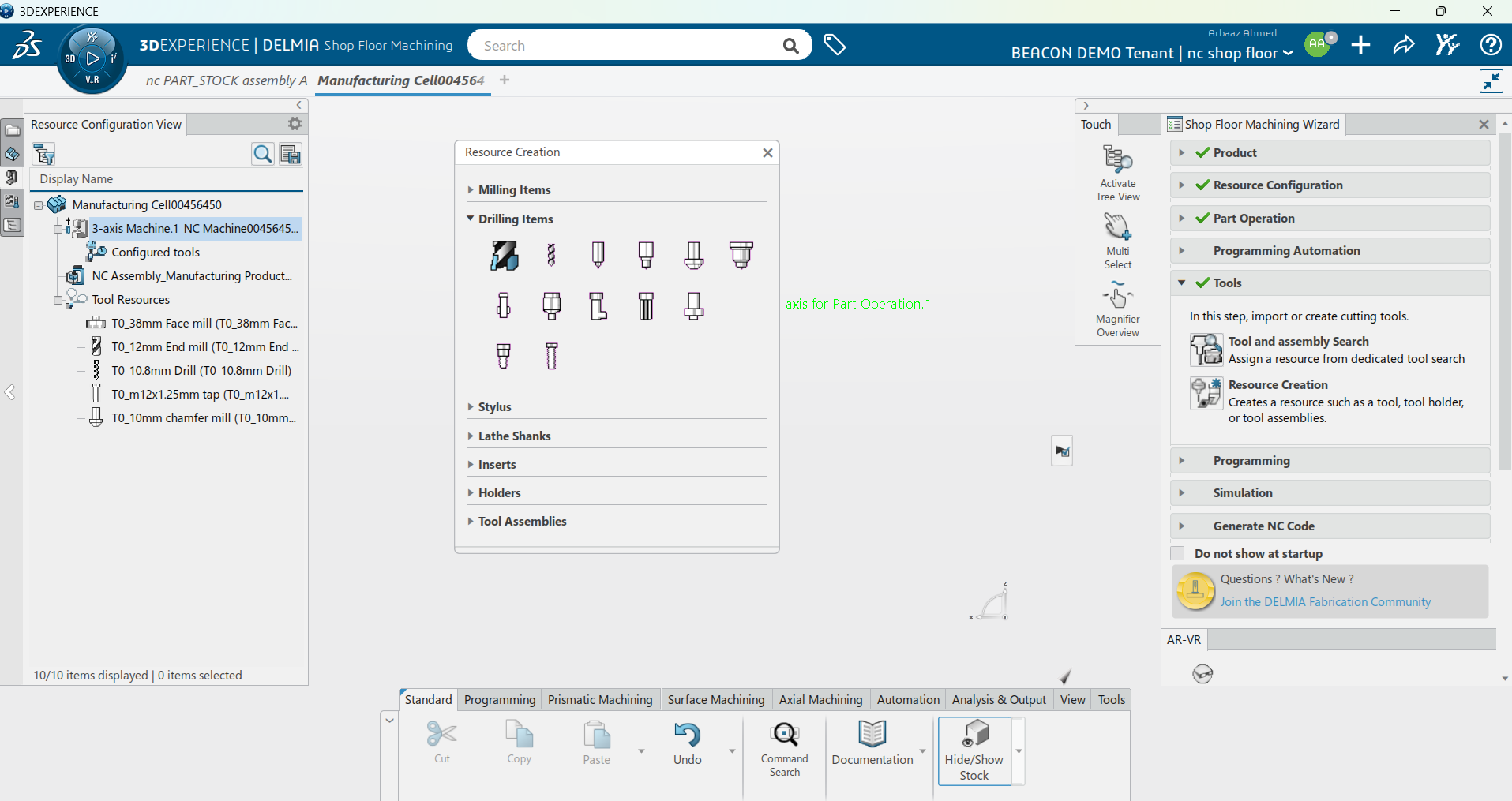Open the Documentation book icon
This screenshot has width=1512, height=801.
(872, 734)
